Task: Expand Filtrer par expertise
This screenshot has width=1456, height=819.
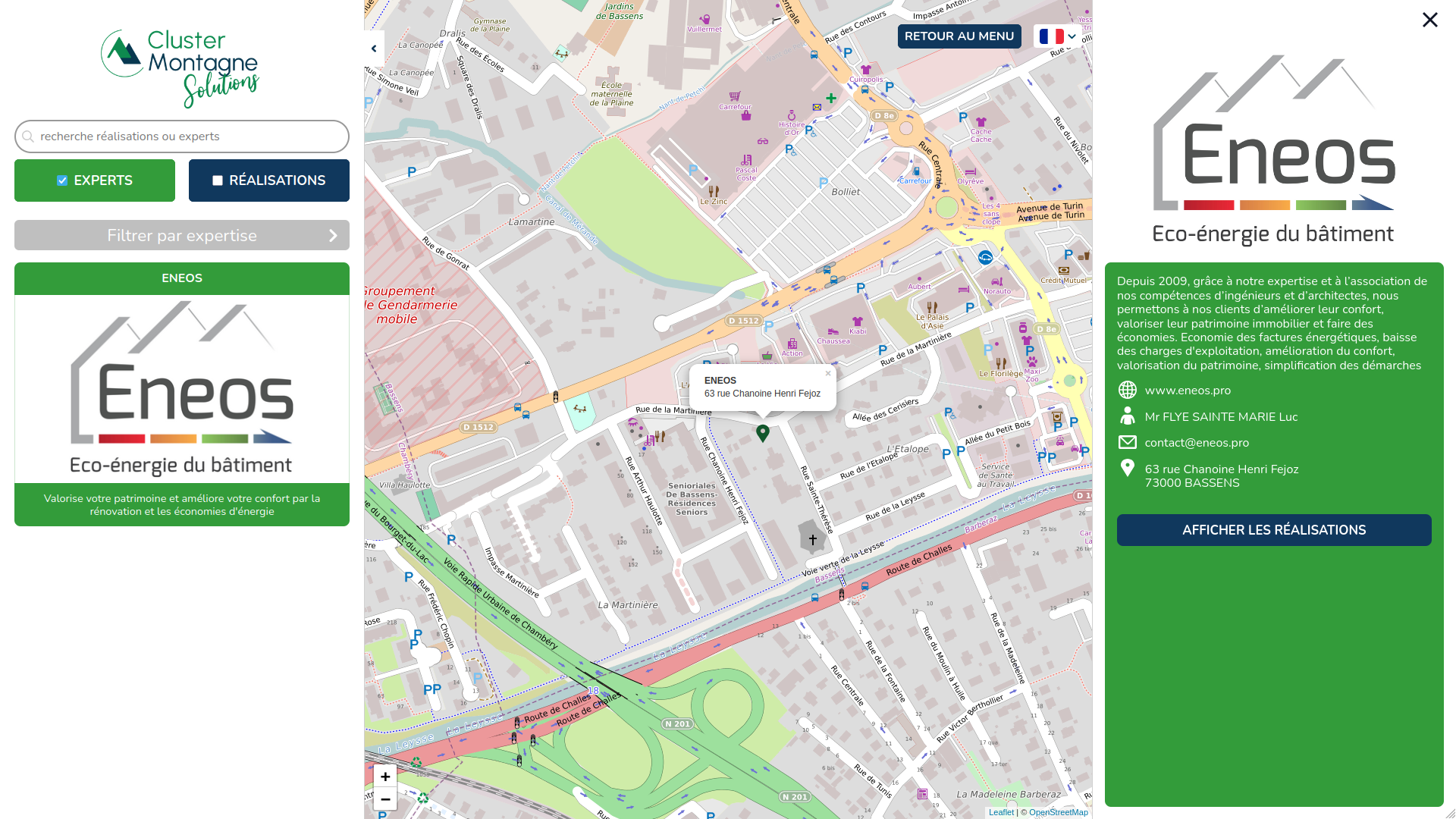Action: [x=182, y=235]
